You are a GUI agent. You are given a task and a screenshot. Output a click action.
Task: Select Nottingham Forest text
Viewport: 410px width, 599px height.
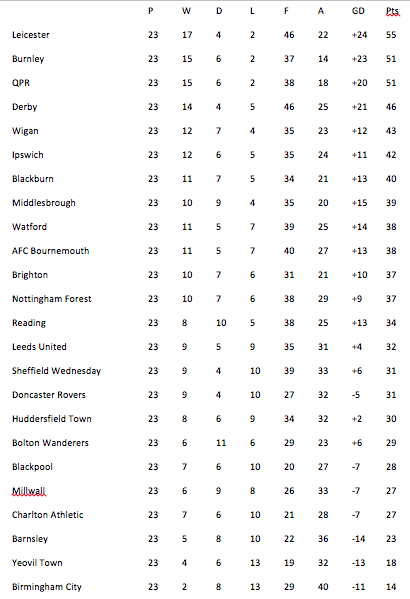[52, 299]
